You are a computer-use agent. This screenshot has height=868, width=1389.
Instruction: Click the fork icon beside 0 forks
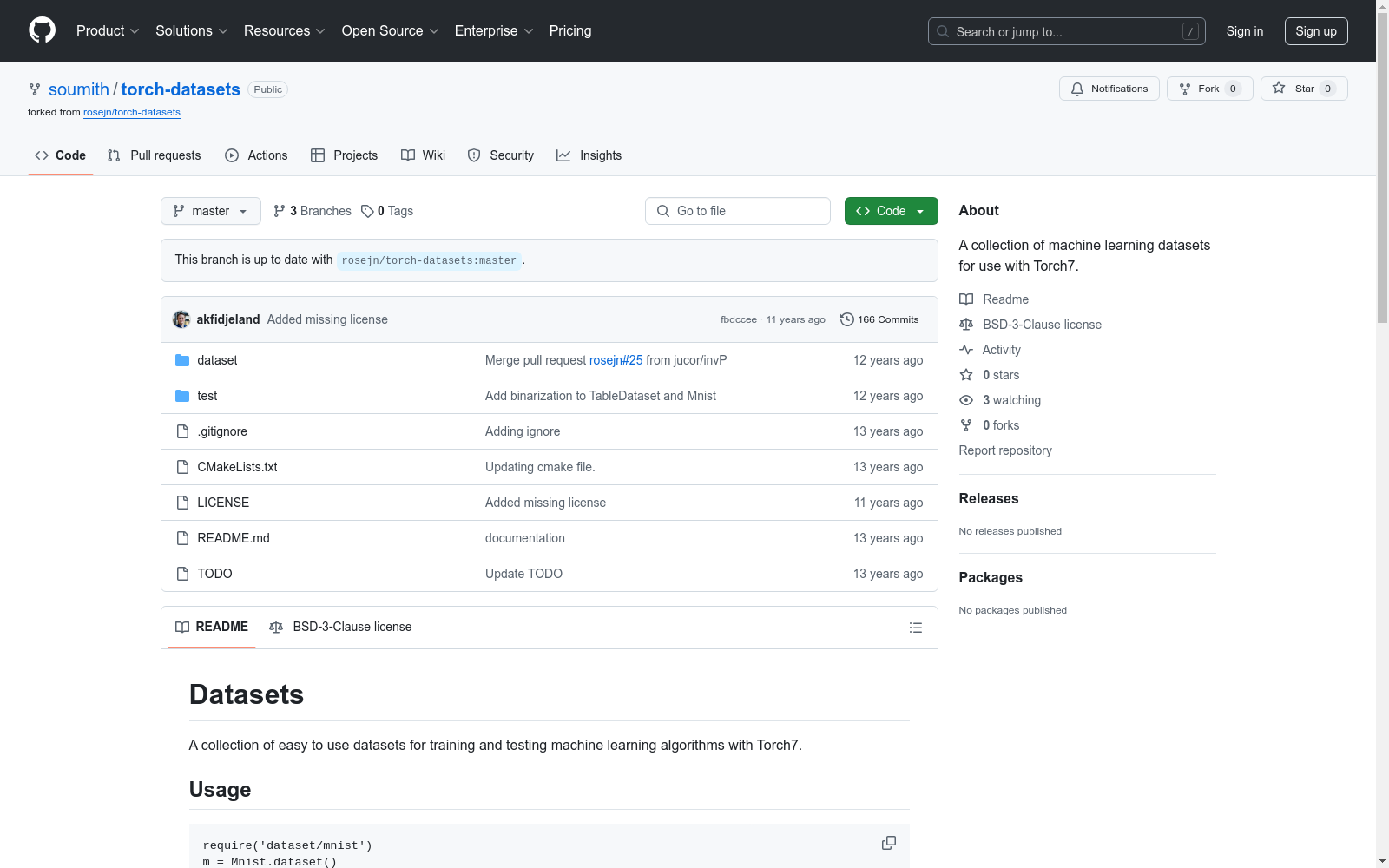coord(966,425)
